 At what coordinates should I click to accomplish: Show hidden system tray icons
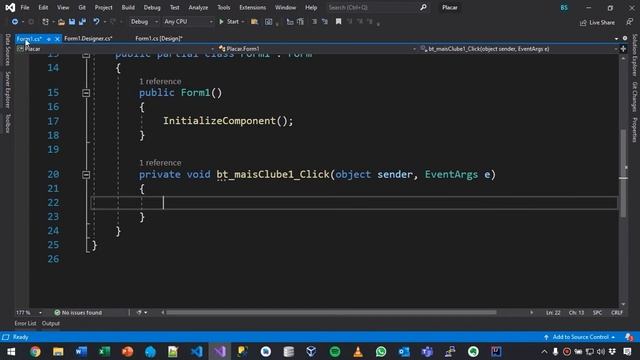coord(544,351)
